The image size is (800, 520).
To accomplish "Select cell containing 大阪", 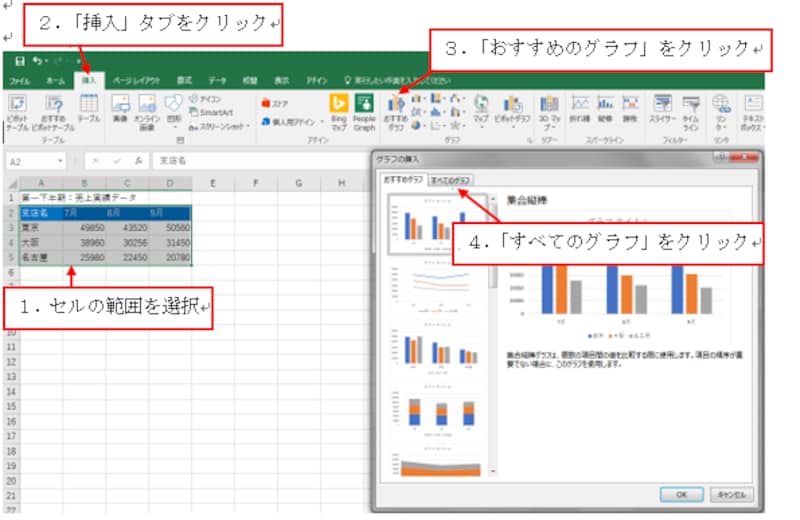I will pos(41,242).
